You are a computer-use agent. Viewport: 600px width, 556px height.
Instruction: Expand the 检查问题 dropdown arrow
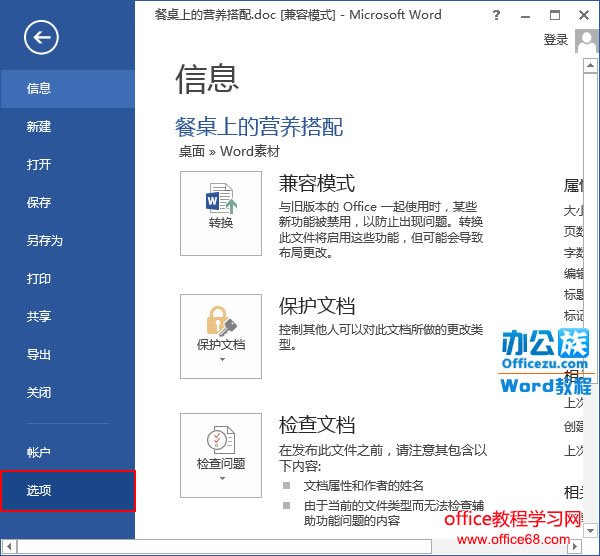tap(222, 478)
